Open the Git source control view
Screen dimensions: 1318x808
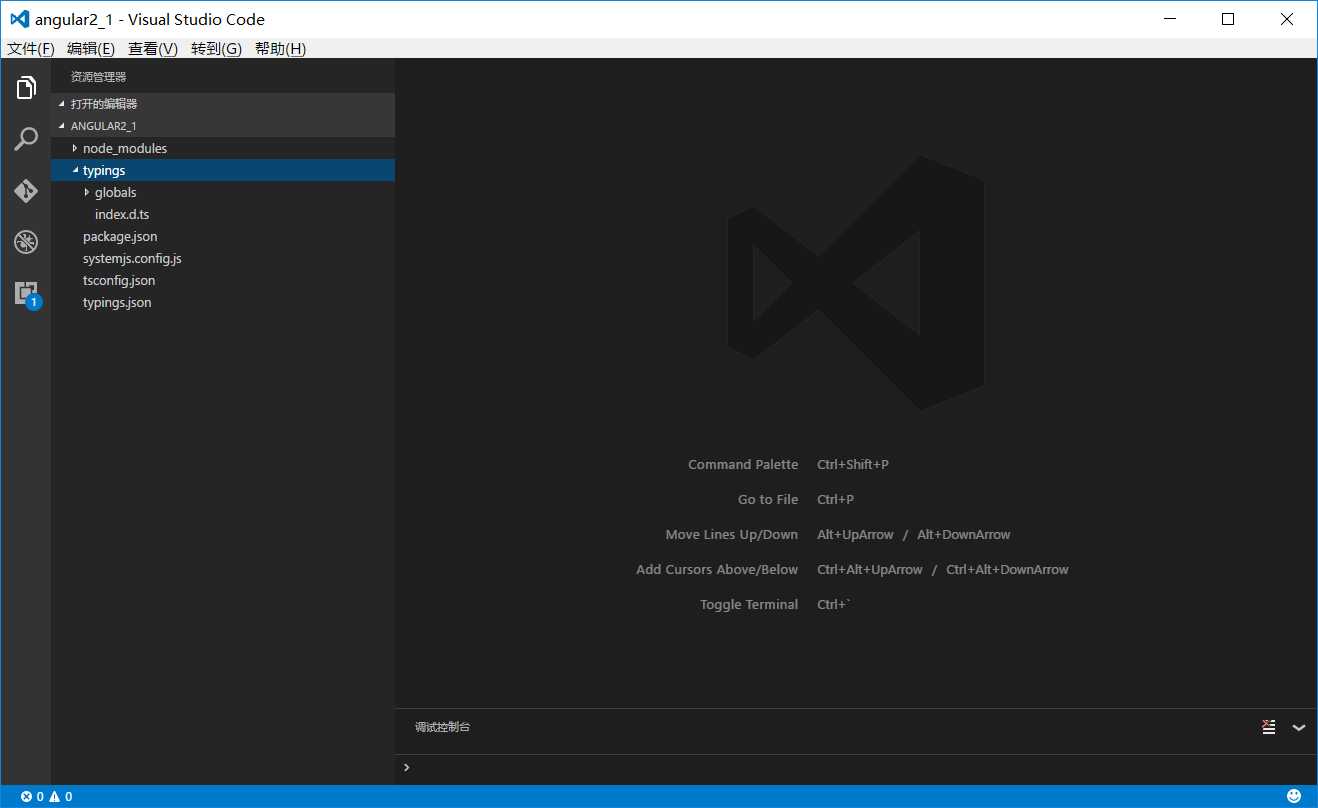tap(26, 191)
